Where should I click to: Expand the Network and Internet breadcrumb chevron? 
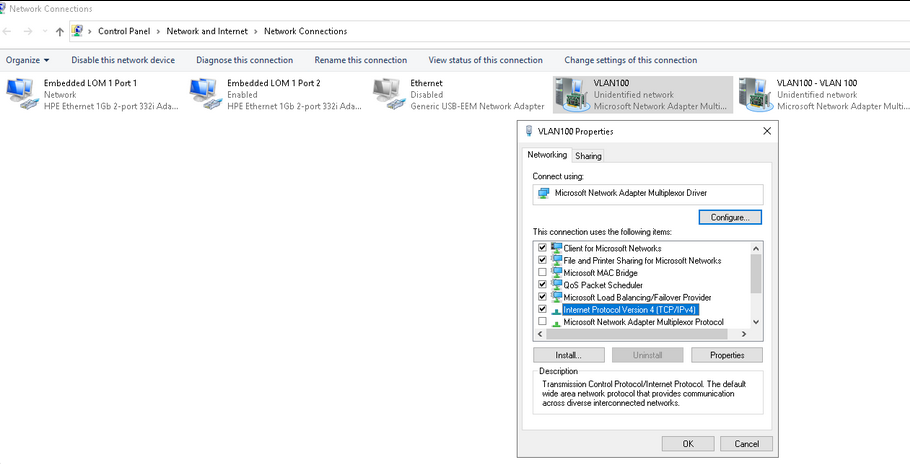257,32
